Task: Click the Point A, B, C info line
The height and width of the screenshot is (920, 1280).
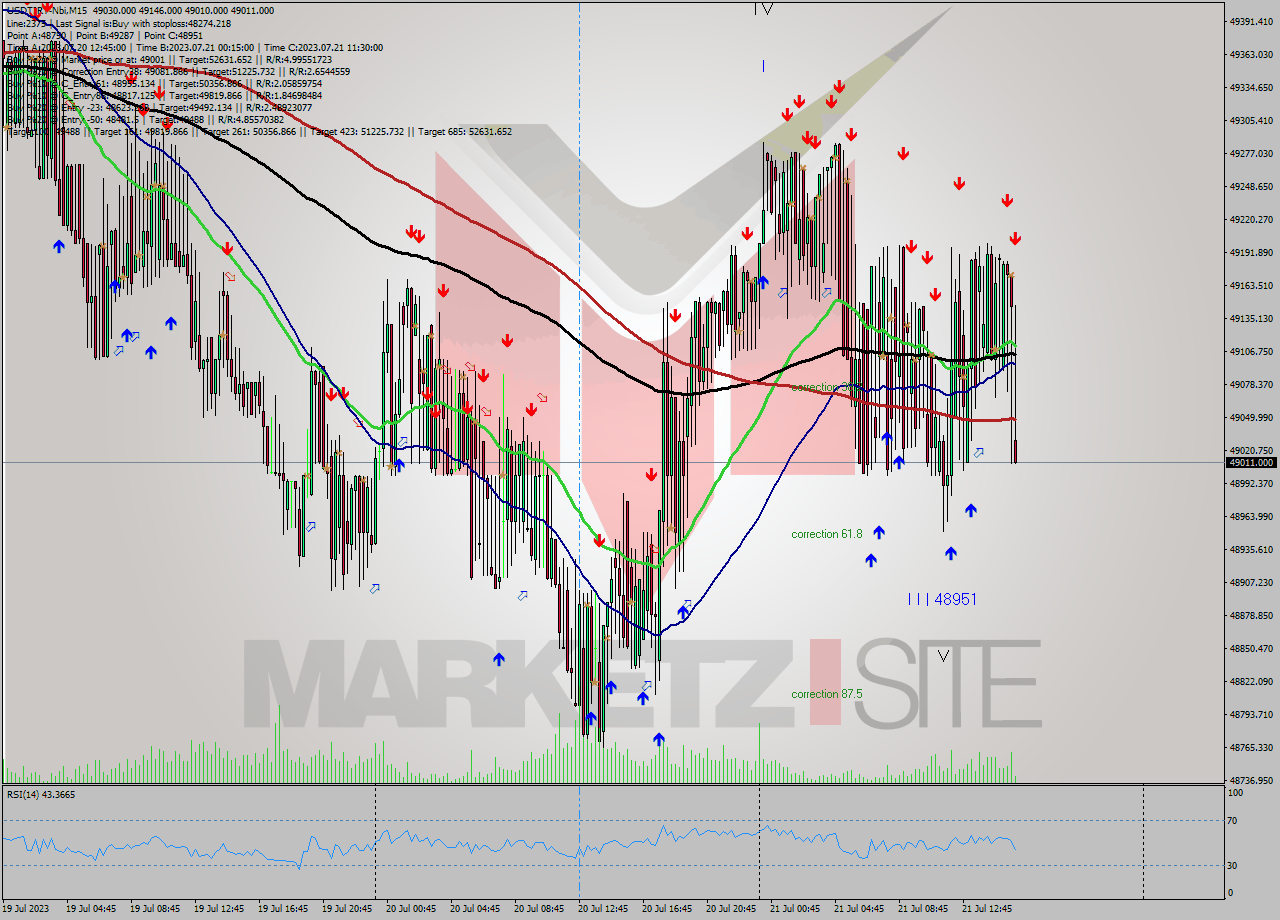Action: click(104, 35)
